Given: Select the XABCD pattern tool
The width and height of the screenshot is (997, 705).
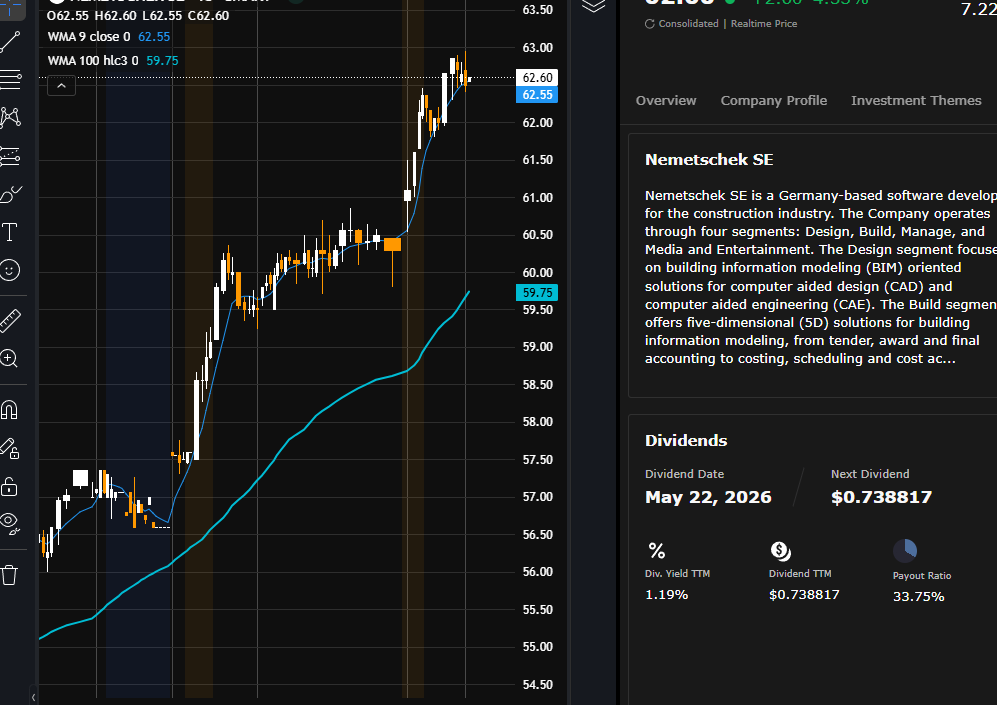Looking at the screenshot, I should coord(10,117).
